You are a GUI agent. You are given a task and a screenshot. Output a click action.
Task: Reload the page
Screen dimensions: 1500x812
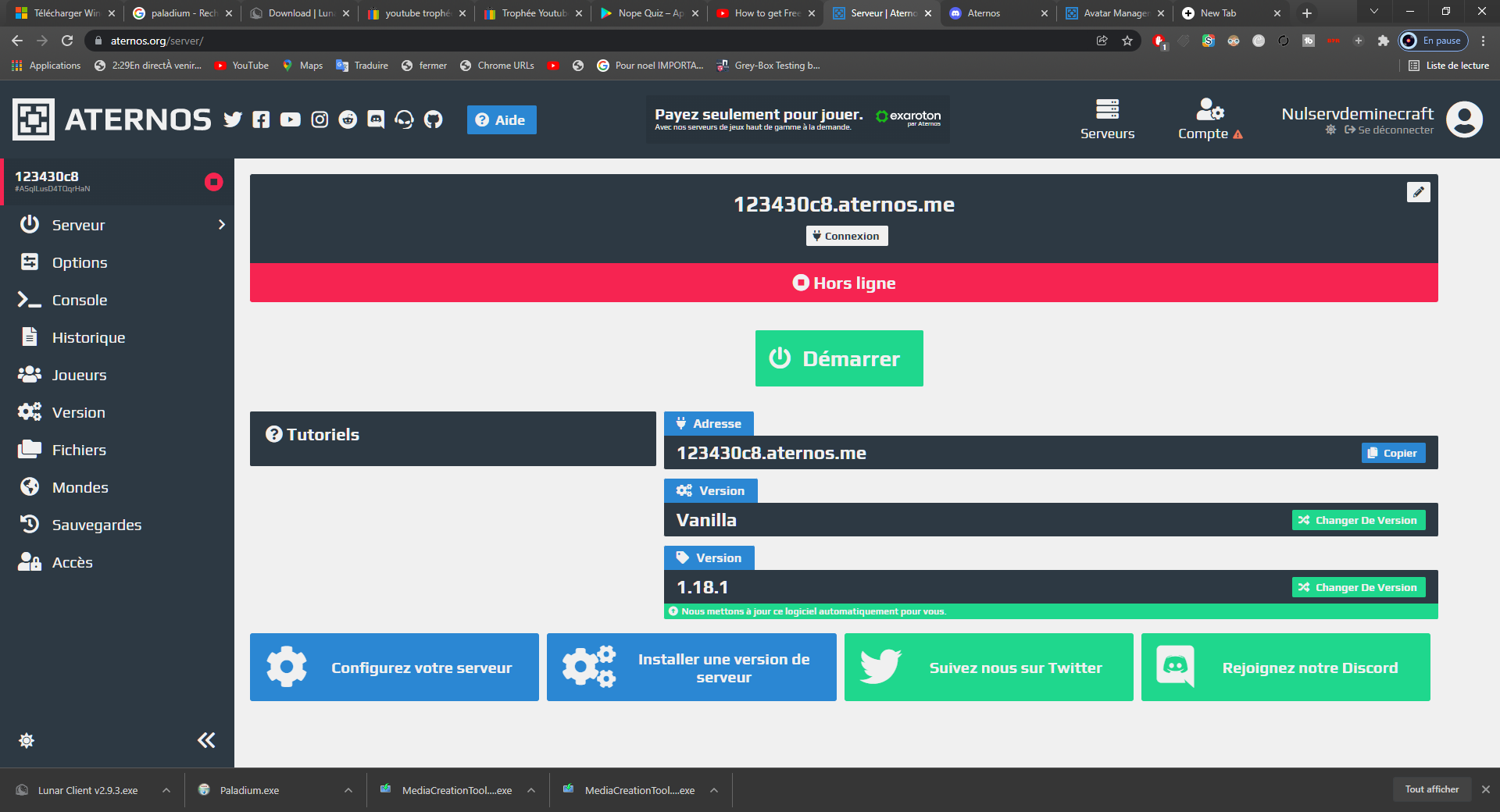coord(67,41)
